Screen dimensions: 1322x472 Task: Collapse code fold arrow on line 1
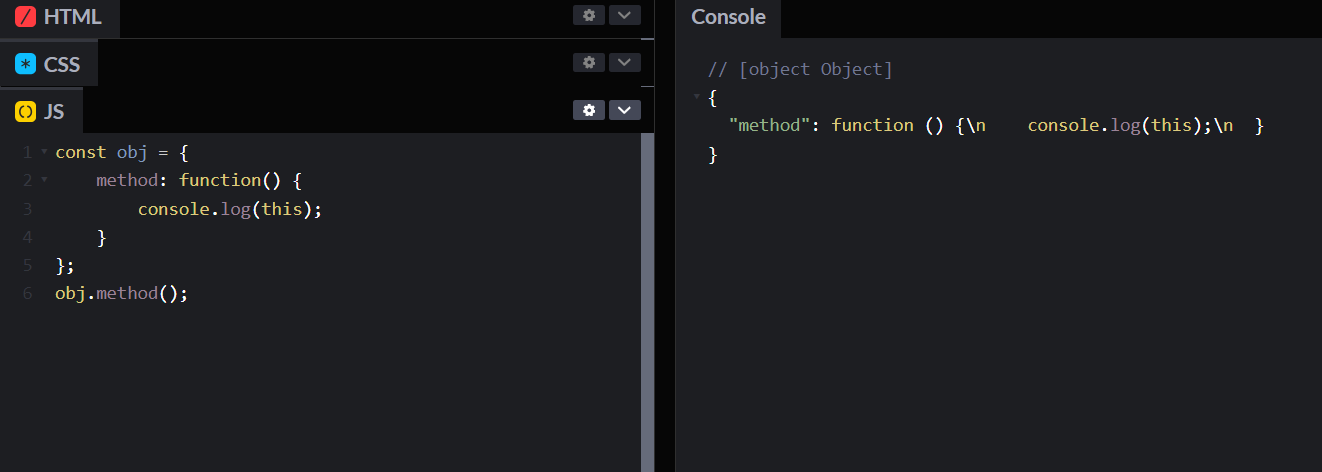[x=44, y=152]
